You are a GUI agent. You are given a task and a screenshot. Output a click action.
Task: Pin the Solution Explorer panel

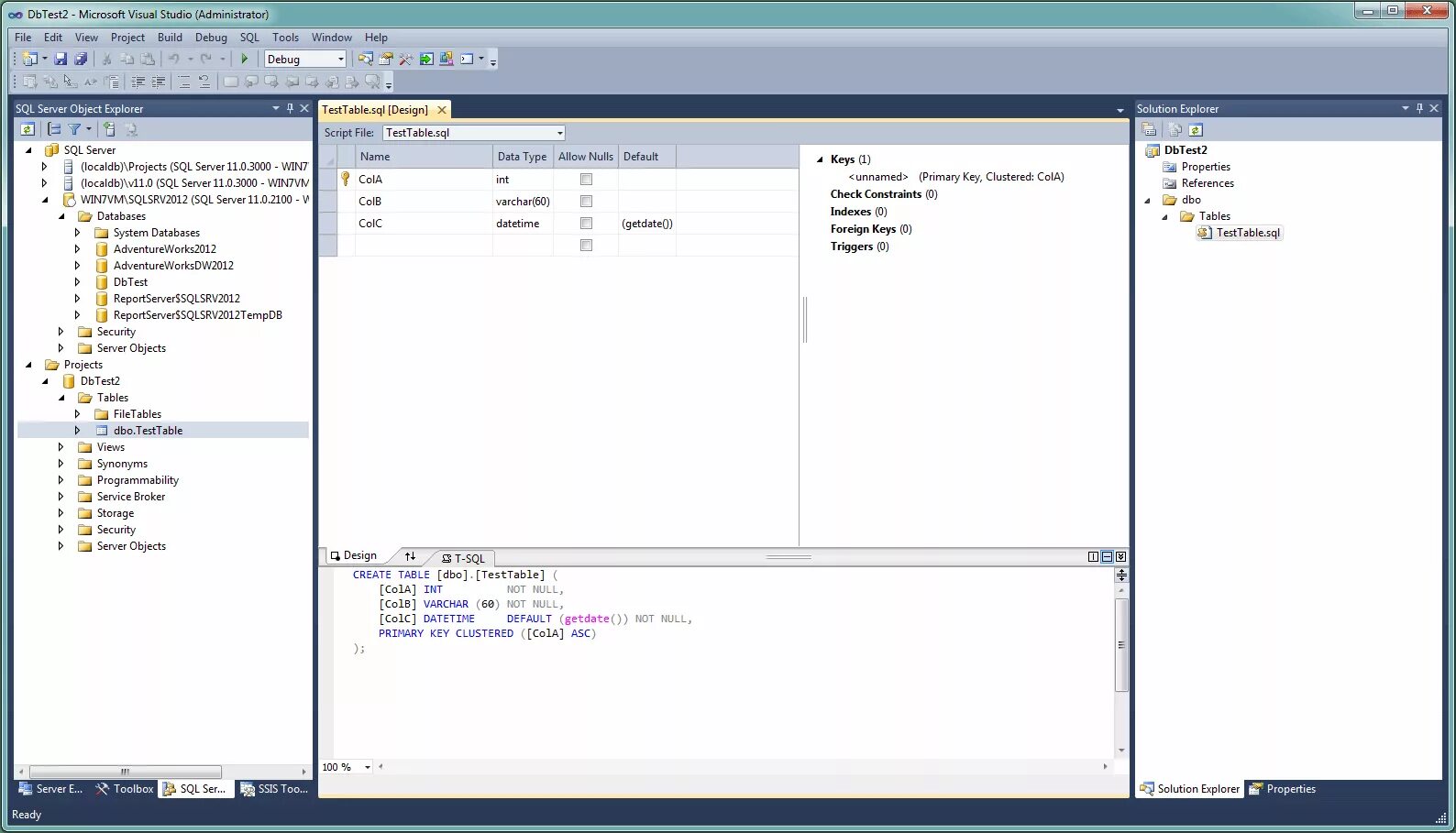[1419, 108]
